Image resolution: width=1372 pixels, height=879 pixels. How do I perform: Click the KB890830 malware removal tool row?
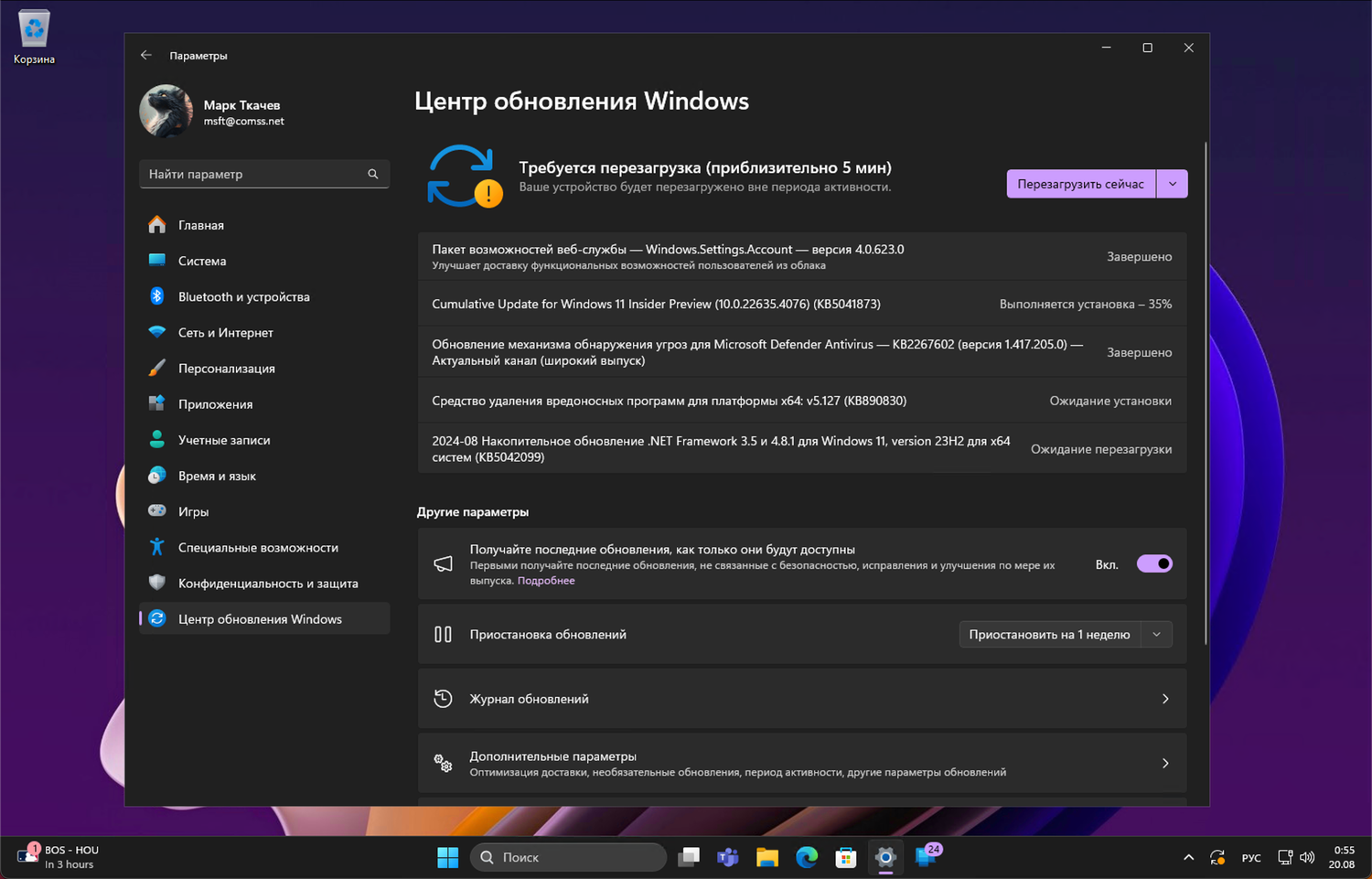pos(802,401)
